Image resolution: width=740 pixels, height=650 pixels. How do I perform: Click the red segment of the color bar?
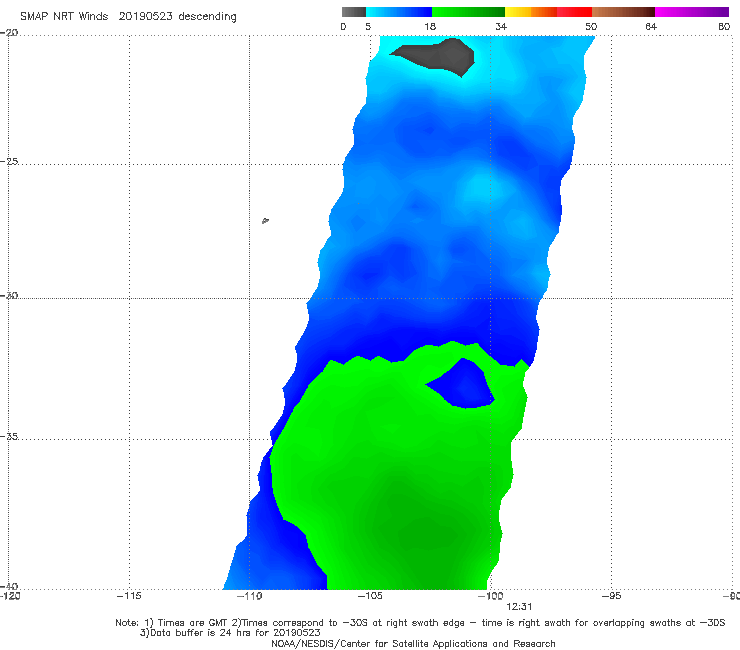click(574, 12)
